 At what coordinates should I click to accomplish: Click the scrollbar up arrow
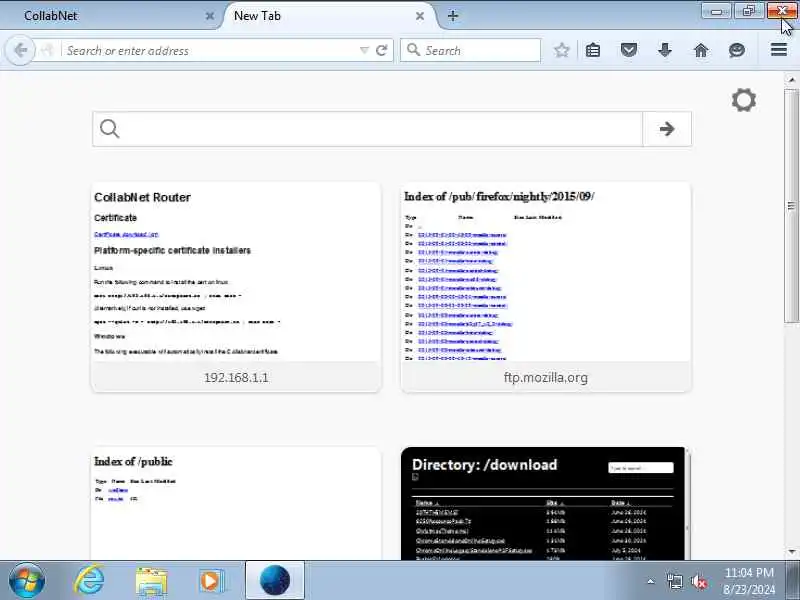click(791, 80)
